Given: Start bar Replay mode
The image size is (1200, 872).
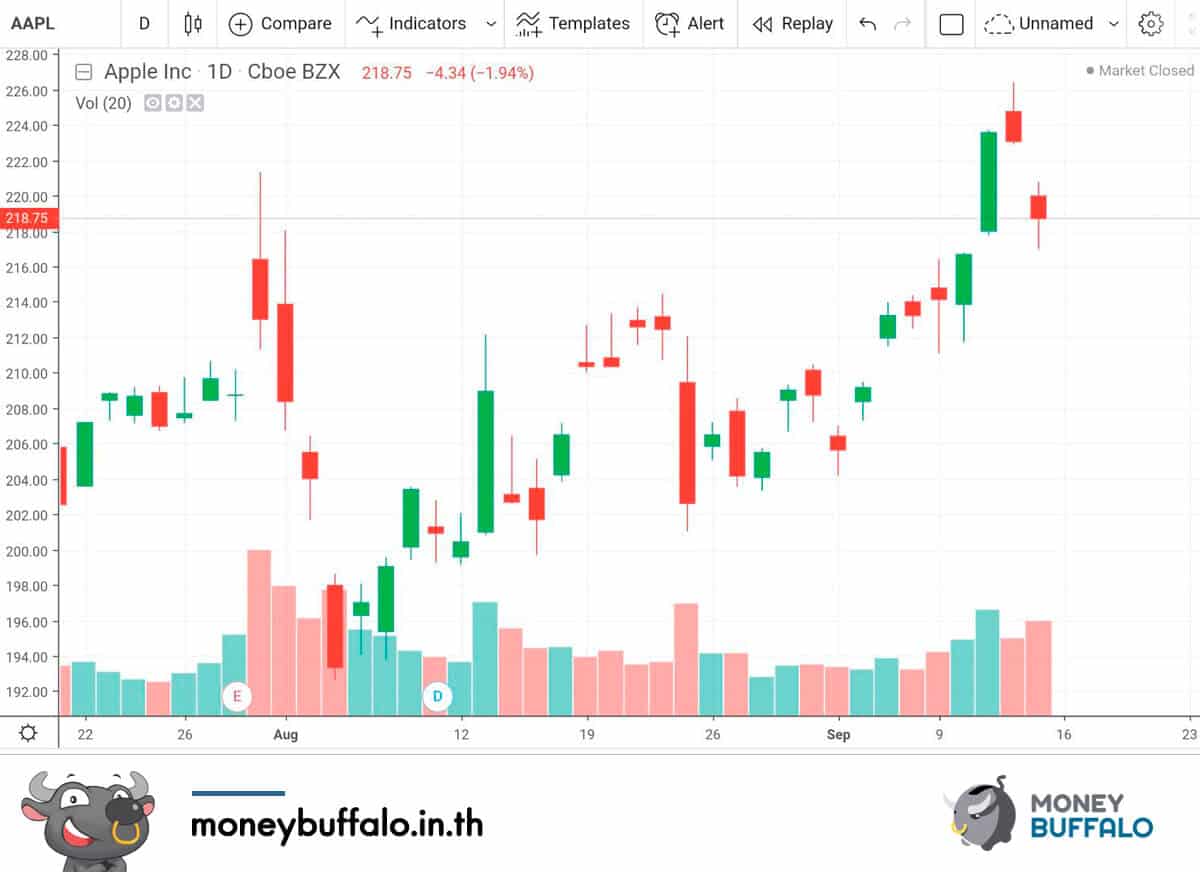Looking at the screenshot, I should point(793,23).
